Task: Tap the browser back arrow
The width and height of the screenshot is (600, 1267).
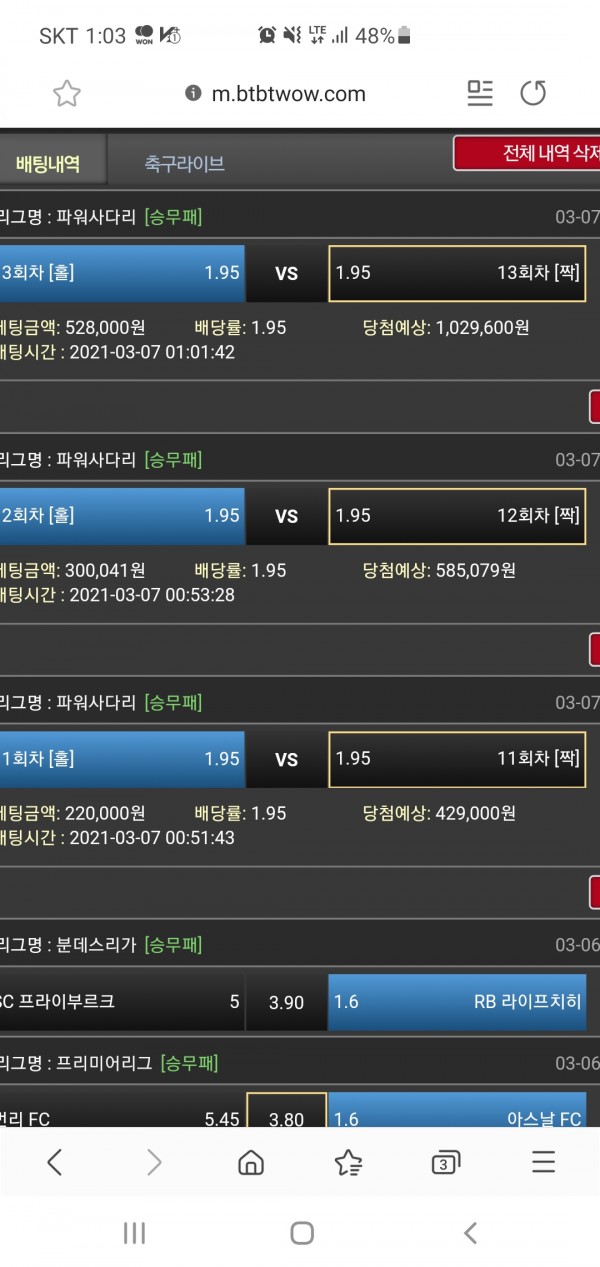Action: (x=55, y=1161)
